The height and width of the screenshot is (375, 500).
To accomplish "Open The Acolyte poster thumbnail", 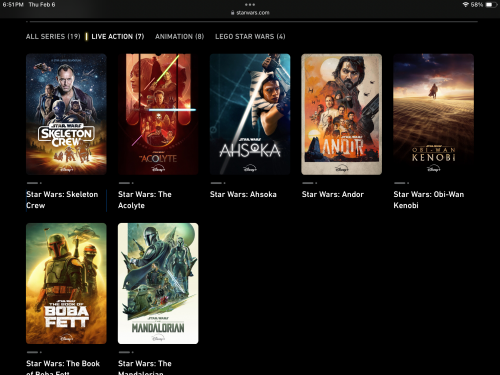I will click(x=158, y=114).
